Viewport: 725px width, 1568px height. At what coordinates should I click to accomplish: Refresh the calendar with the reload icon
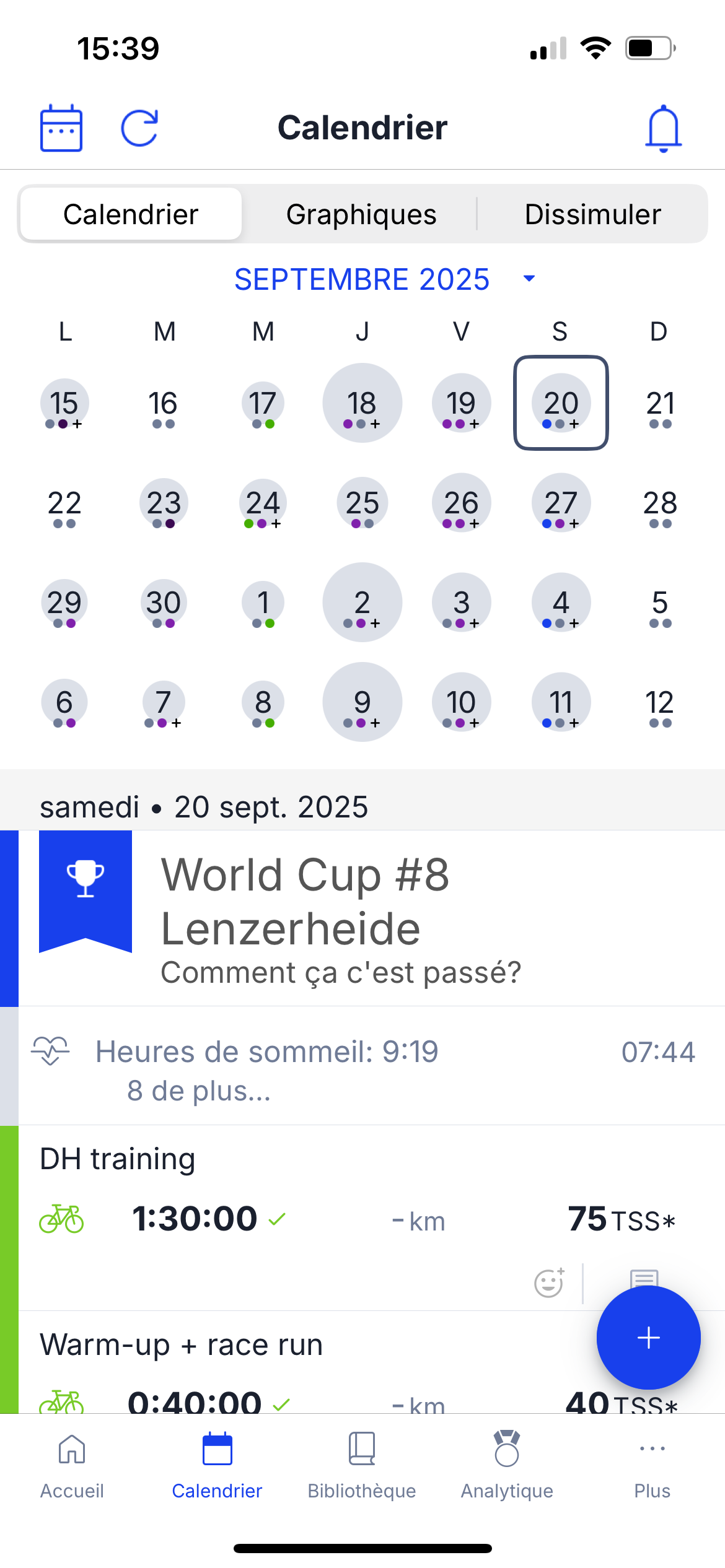139,128
